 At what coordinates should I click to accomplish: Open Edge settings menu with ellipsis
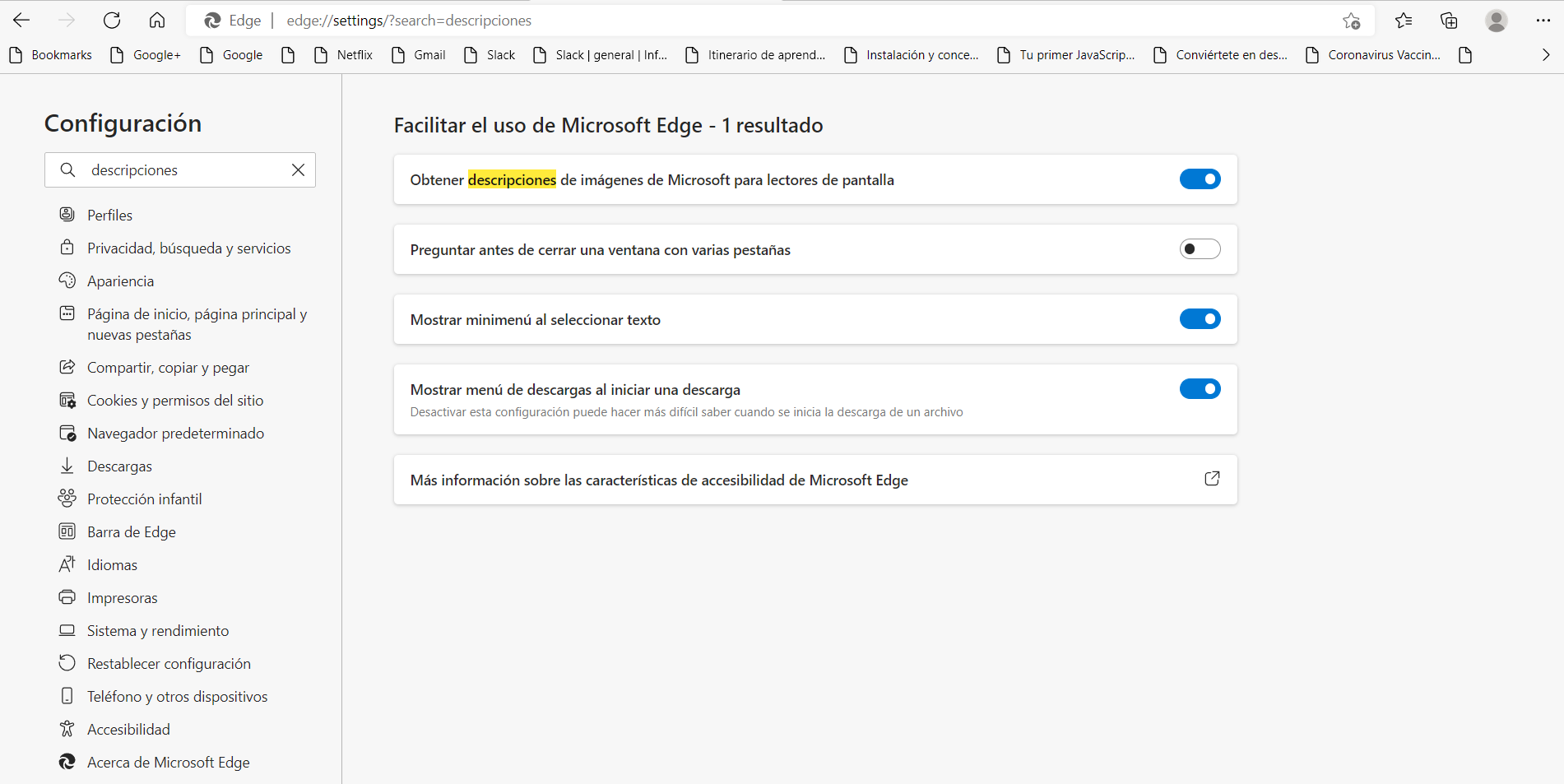1544,20
